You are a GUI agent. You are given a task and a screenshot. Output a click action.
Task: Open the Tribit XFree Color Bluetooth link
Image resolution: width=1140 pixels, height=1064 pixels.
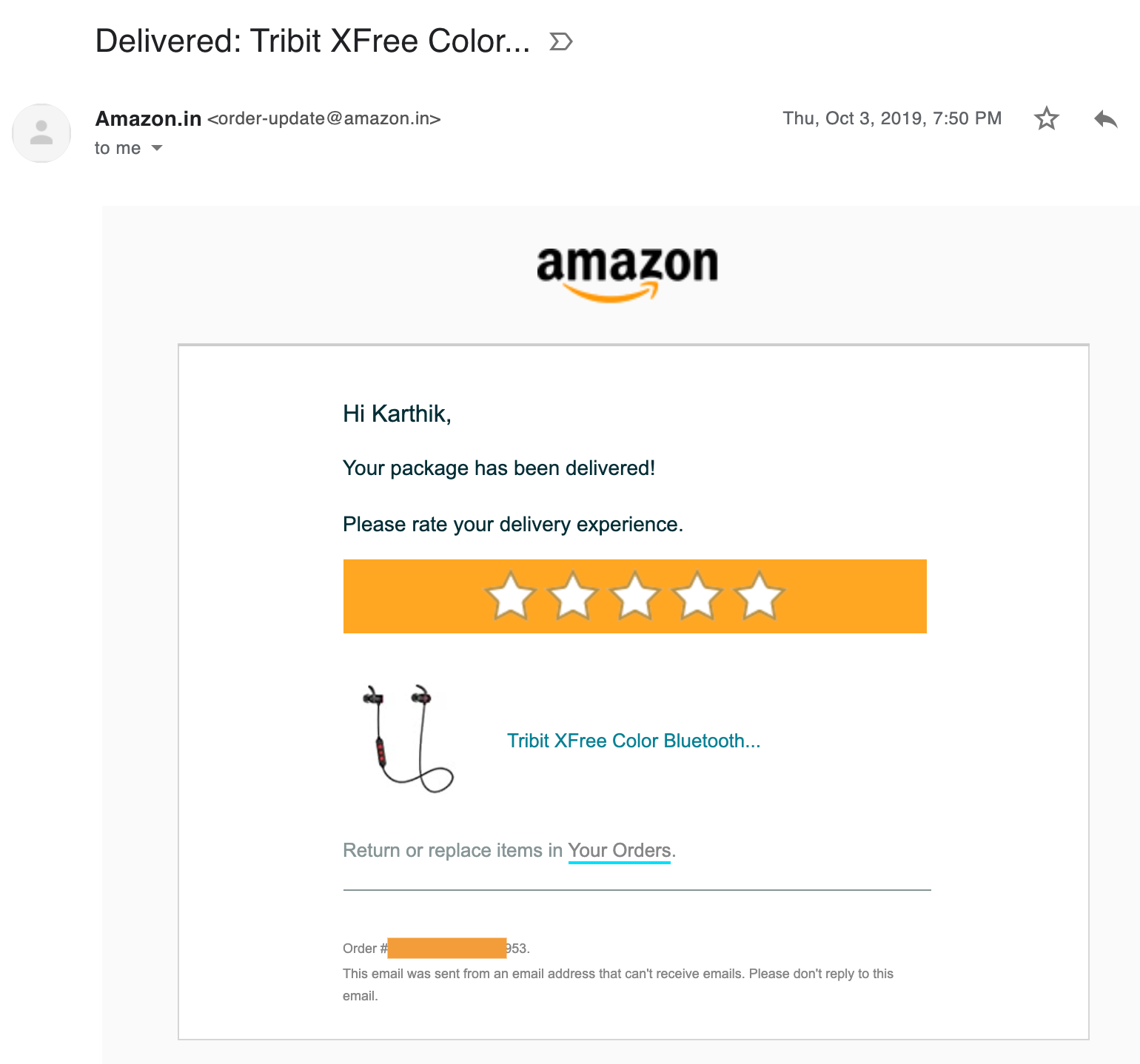(634, 741)
